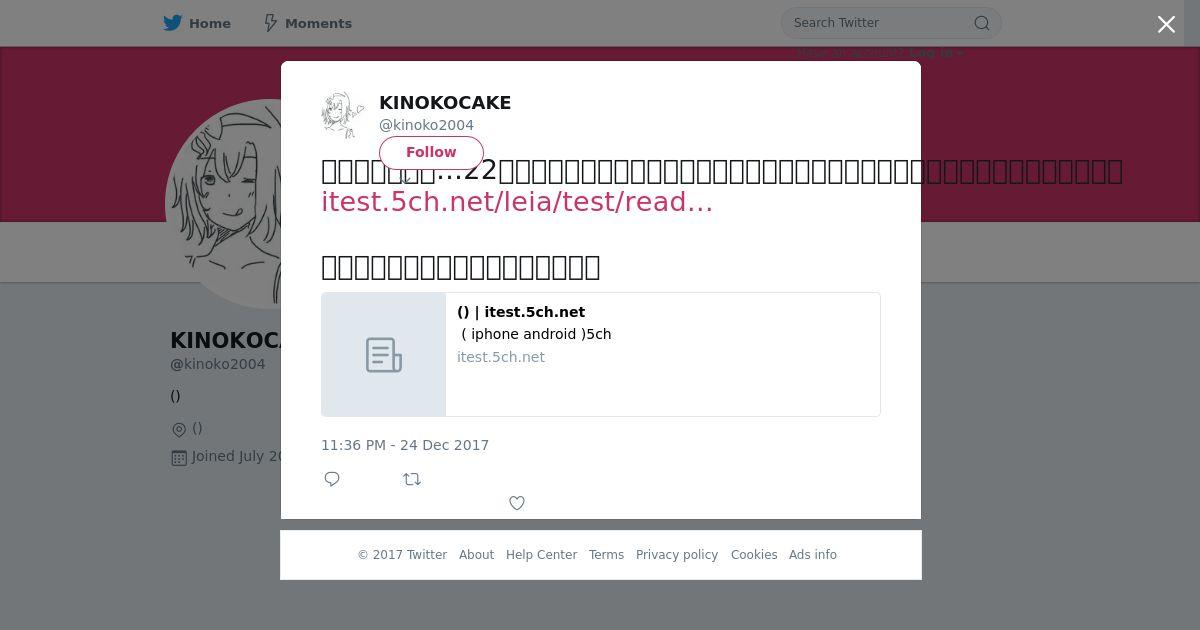The height and width of the screenshot is (630, 1200).
Task: Click the @kinoko2004 handle in tweet
Action: [426, 125]
